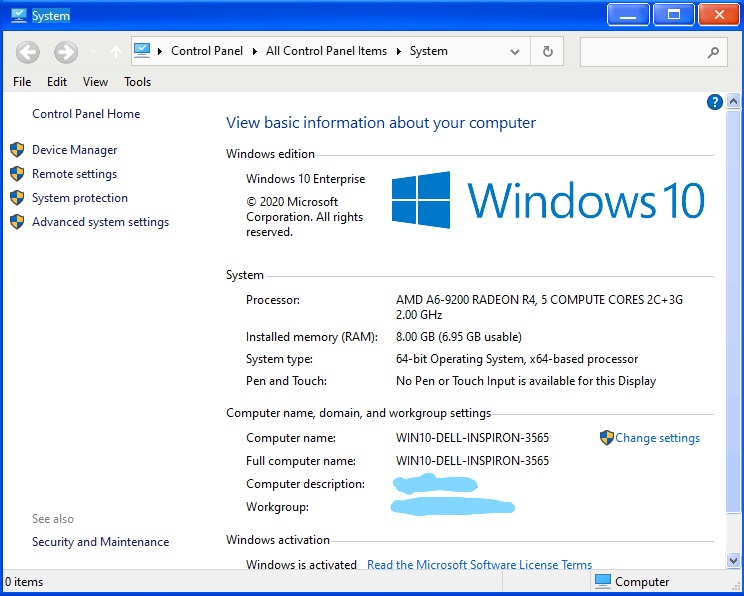Expand the chevron before All Control Panel Items
Viewport: 744px width, 596px height.
coord(255,51)
